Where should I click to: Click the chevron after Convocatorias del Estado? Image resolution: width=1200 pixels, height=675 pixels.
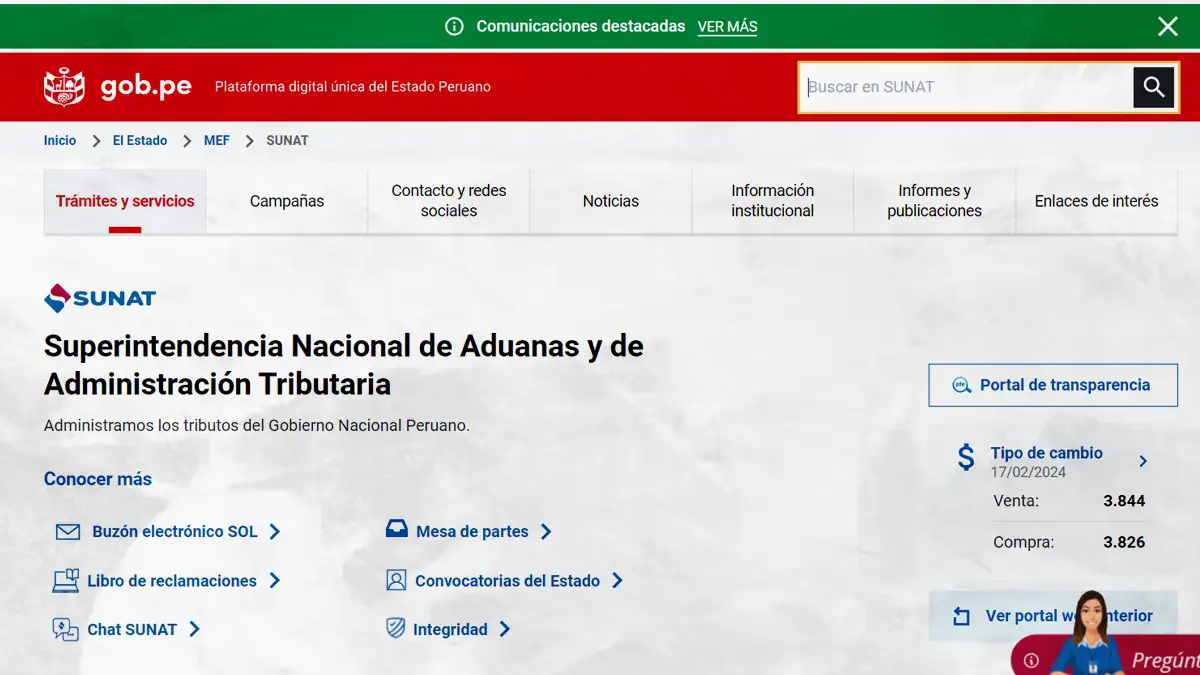click(x=618, y=581)
